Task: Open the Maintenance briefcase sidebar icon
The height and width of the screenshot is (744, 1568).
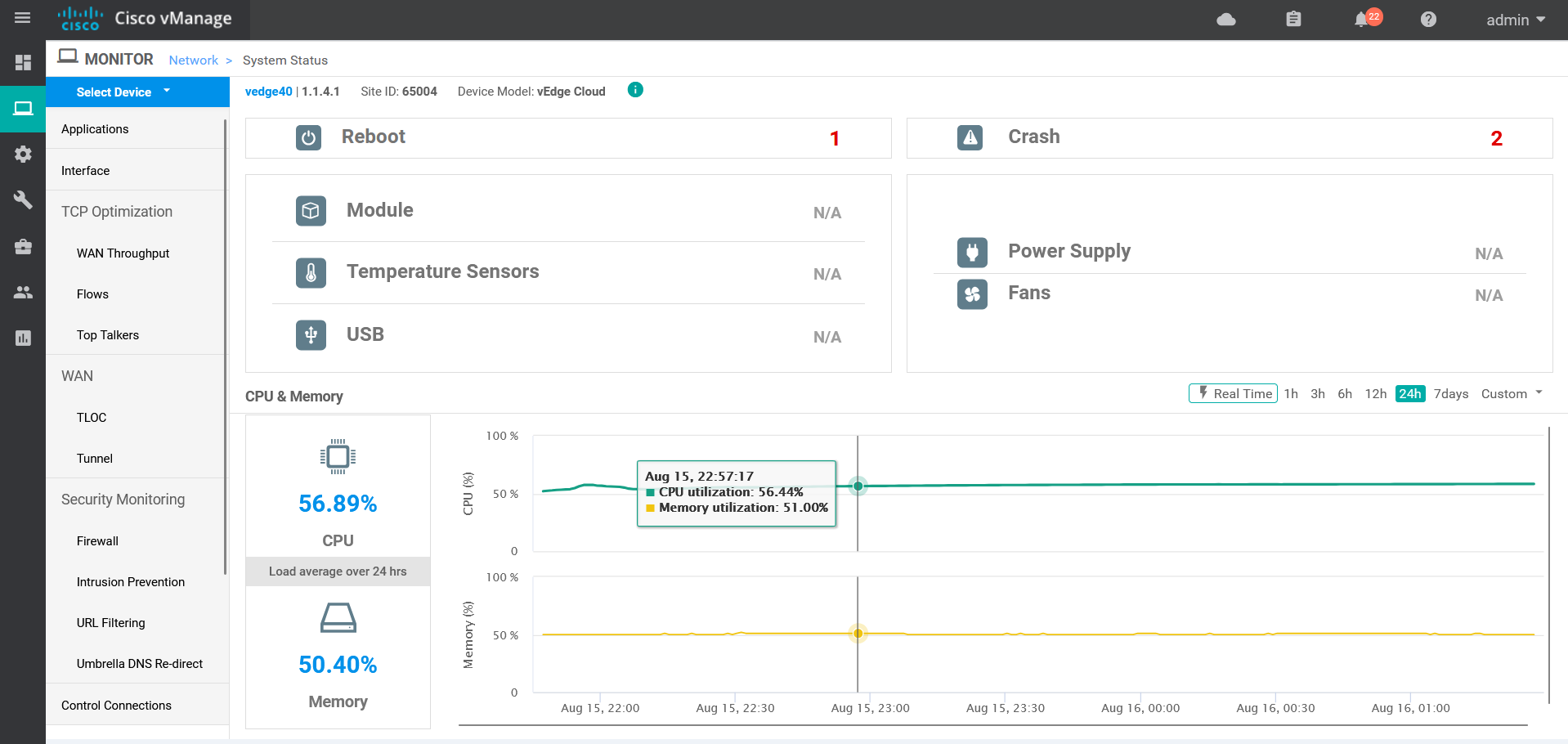Action: click(23, 246)
